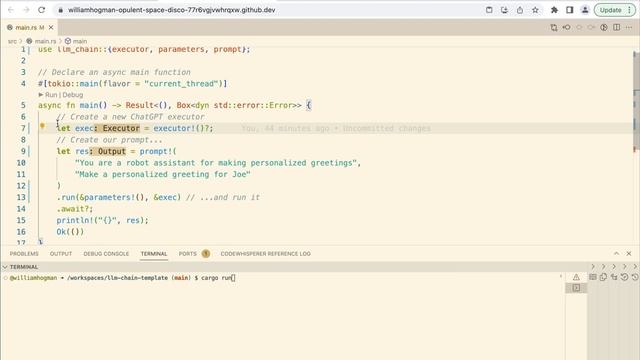
Task: Split the editor to the right
Action: pyautogui.click(x=617, y=27)
